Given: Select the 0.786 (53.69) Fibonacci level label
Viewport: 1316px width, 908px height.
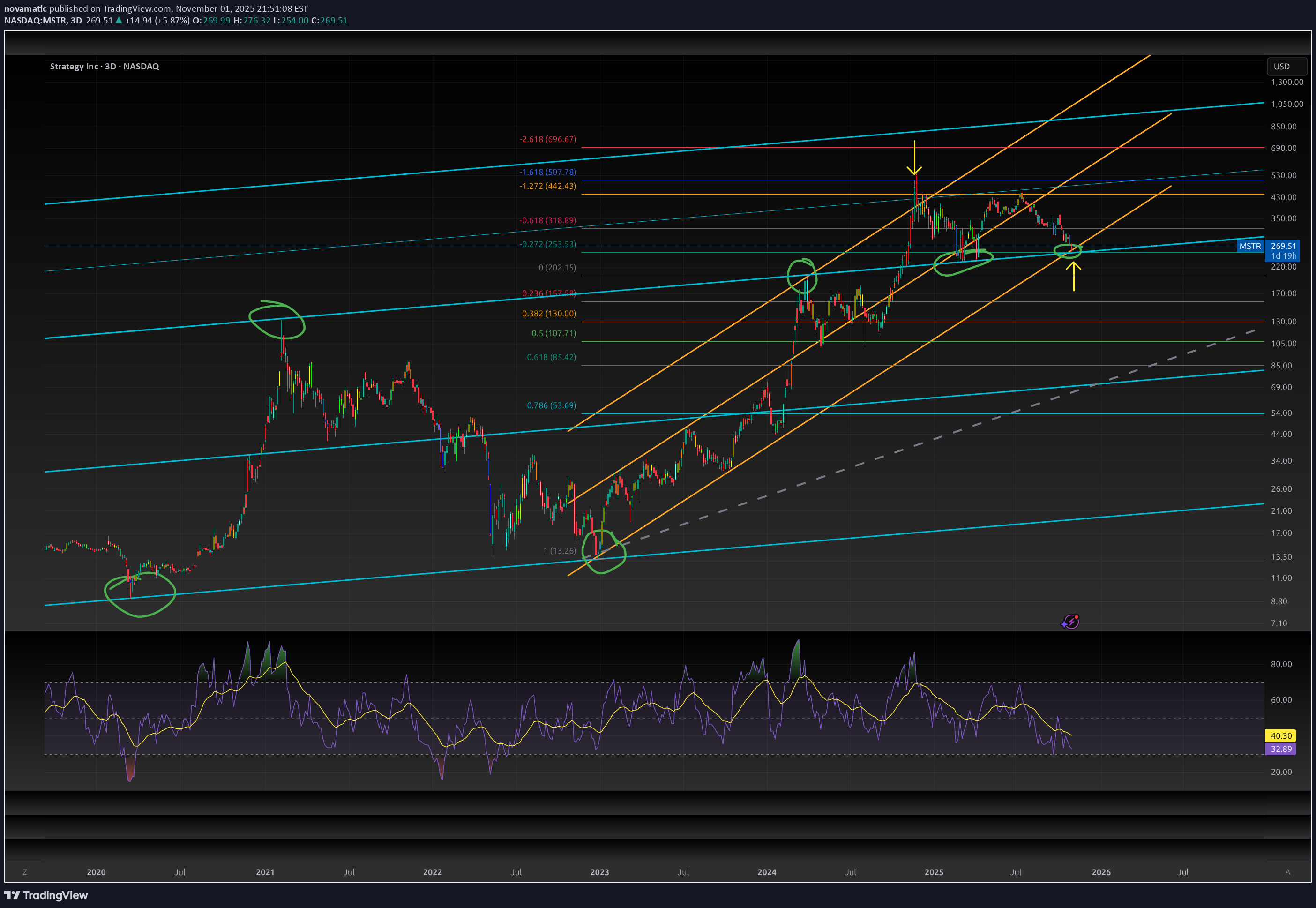Looking at the screenshot, I should (x=551, y=405).
